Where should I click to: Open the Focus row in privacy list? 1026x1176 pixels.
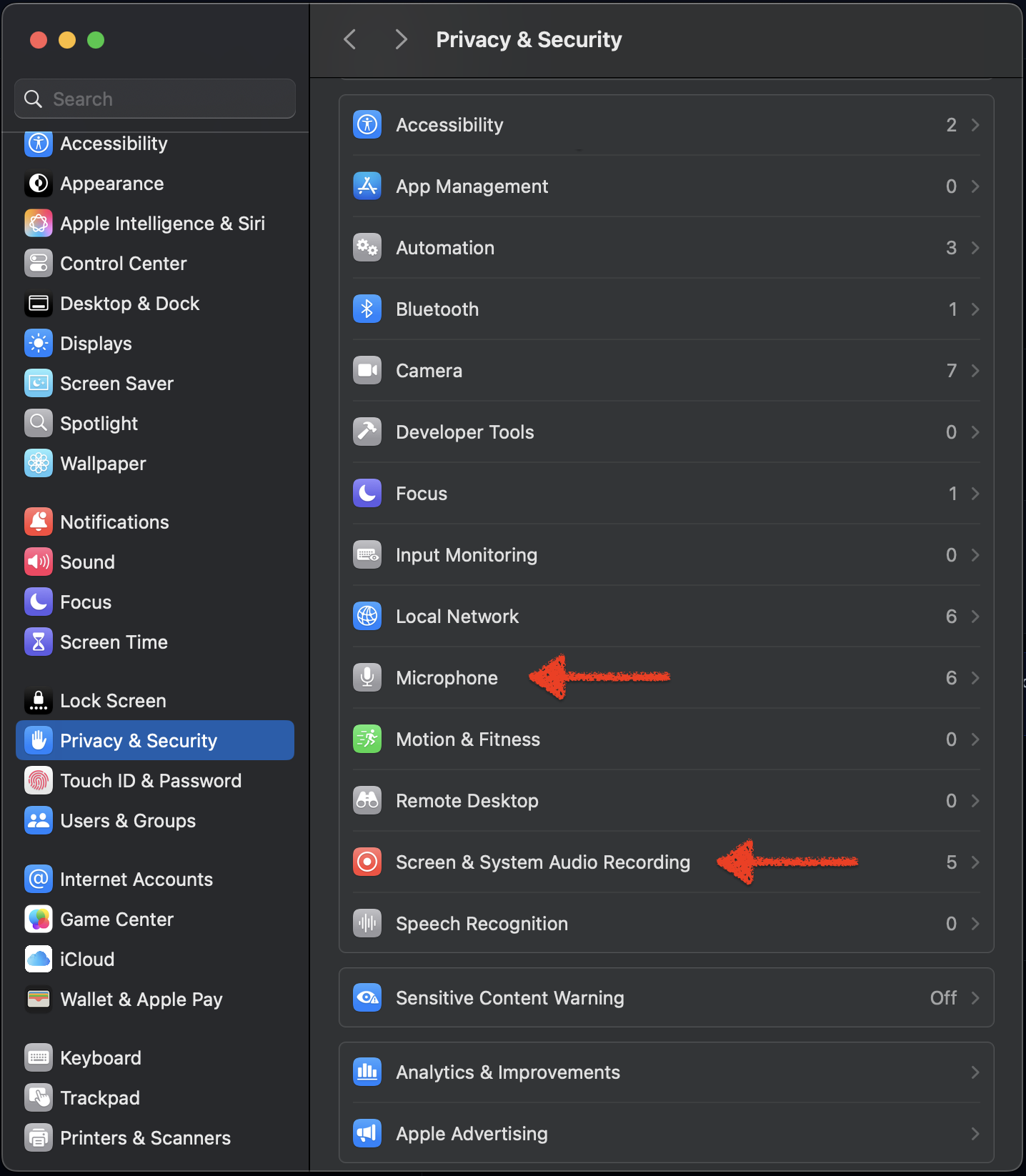(667, 494)
